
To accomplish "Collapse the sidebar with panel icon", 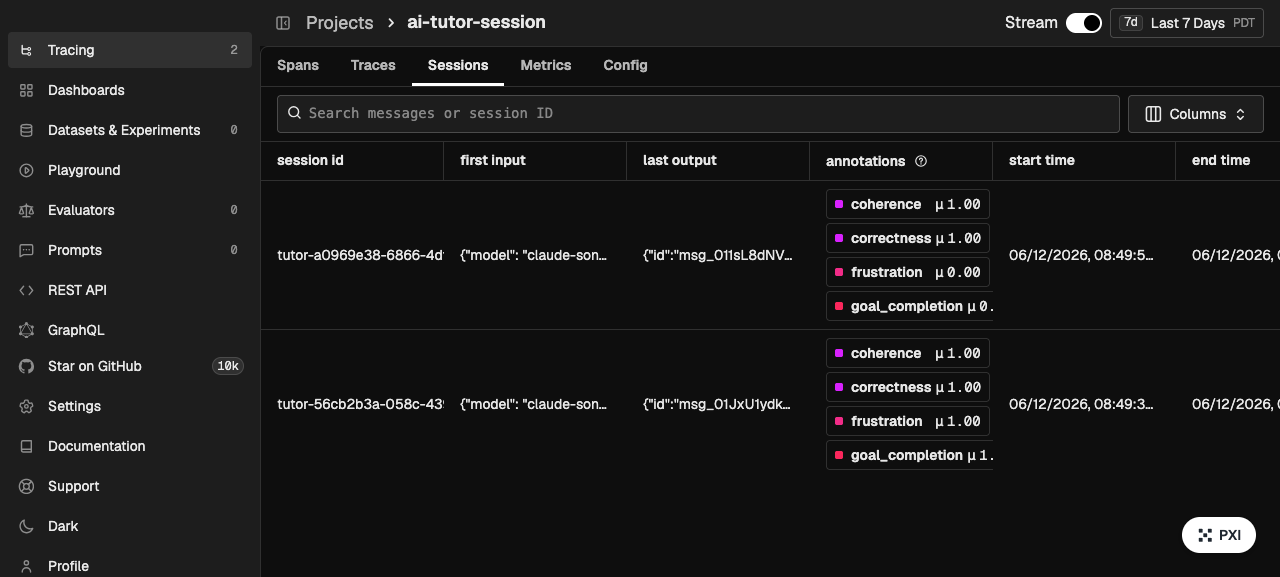I will [283, 23].
